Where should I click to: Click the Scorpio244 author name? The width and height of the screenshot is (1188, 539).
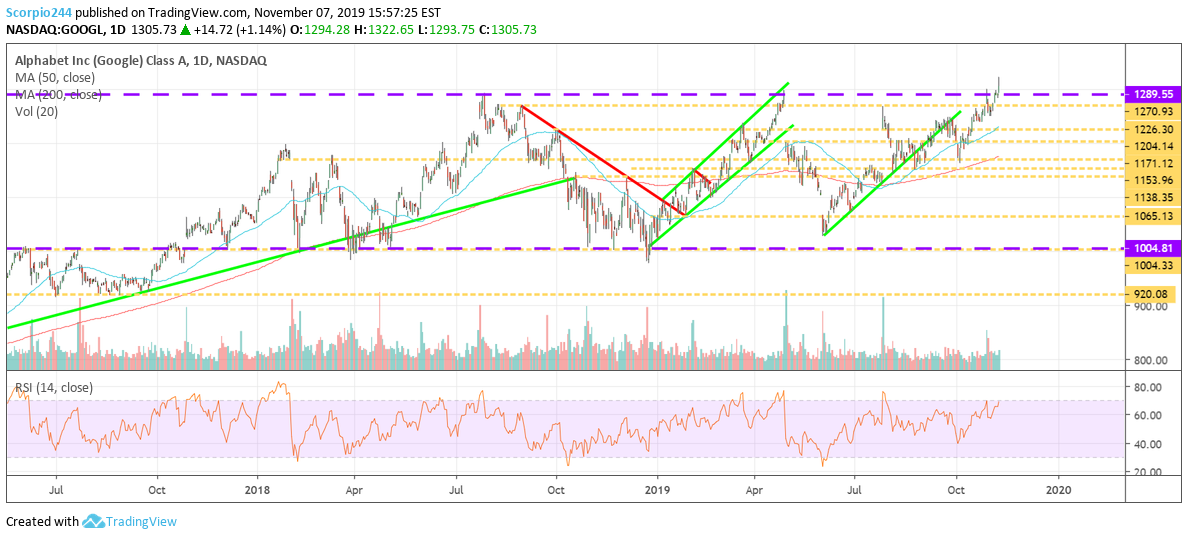39,14
